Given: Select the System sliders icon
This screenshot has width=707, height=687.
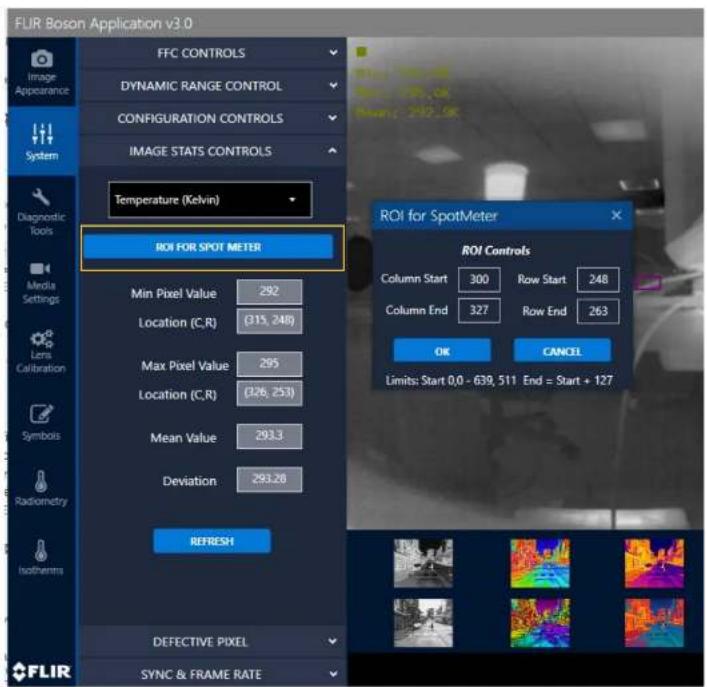Looking at the screenshot, I should coord(42,134).
